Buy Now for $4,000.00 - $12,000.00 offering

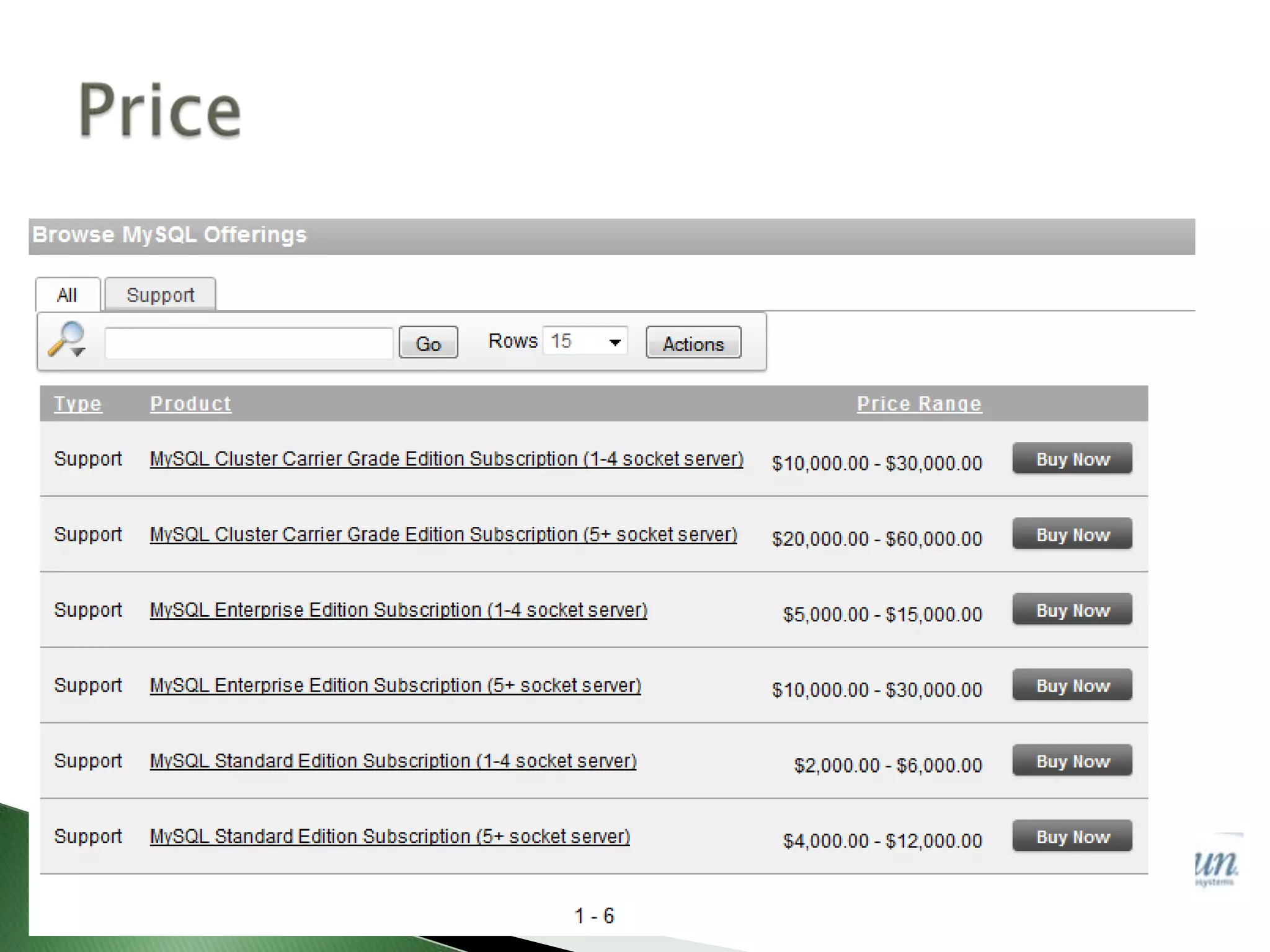coord(1072,837)
